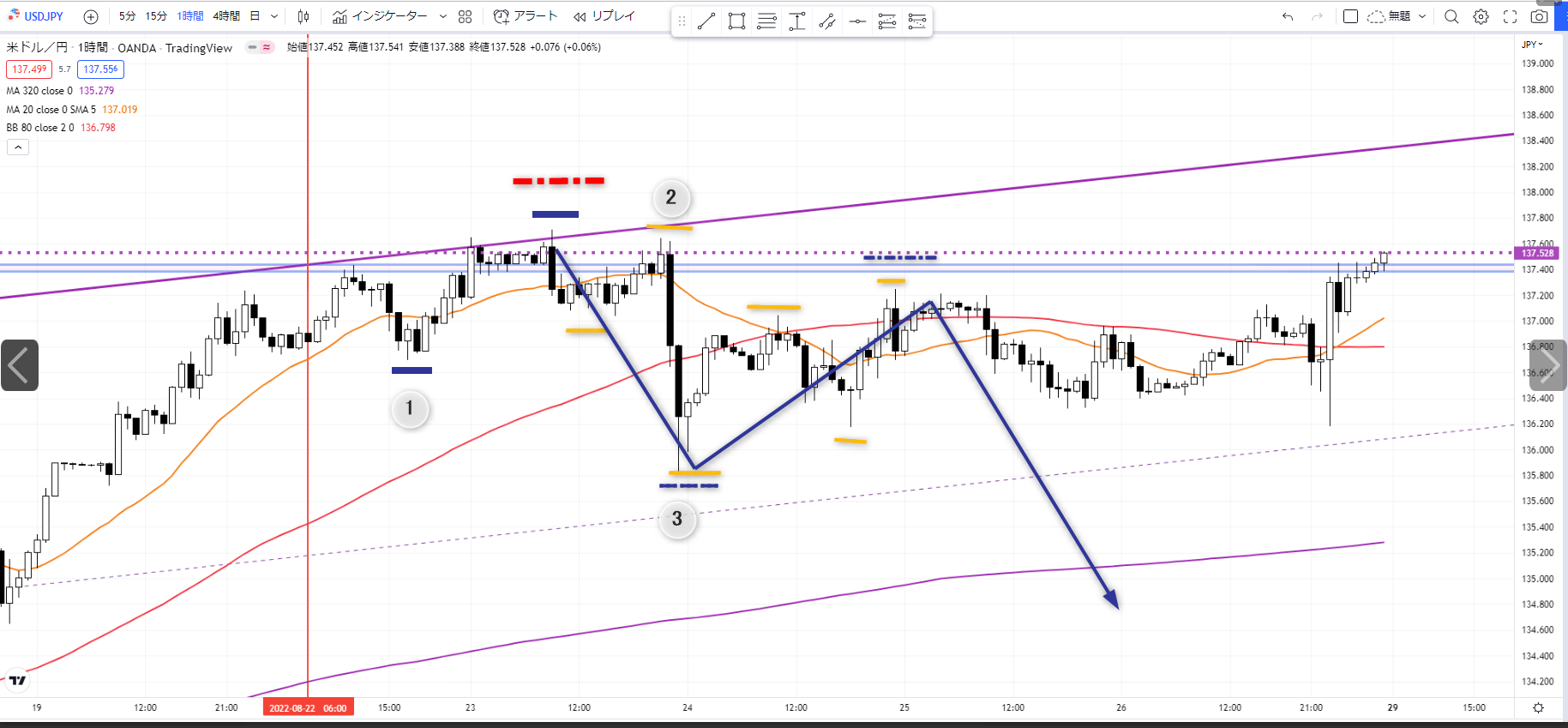The width and height of the screenshot is (1568, 728).
Task: Start リプレイ bar replay mode
Action: tap(604, 16)
